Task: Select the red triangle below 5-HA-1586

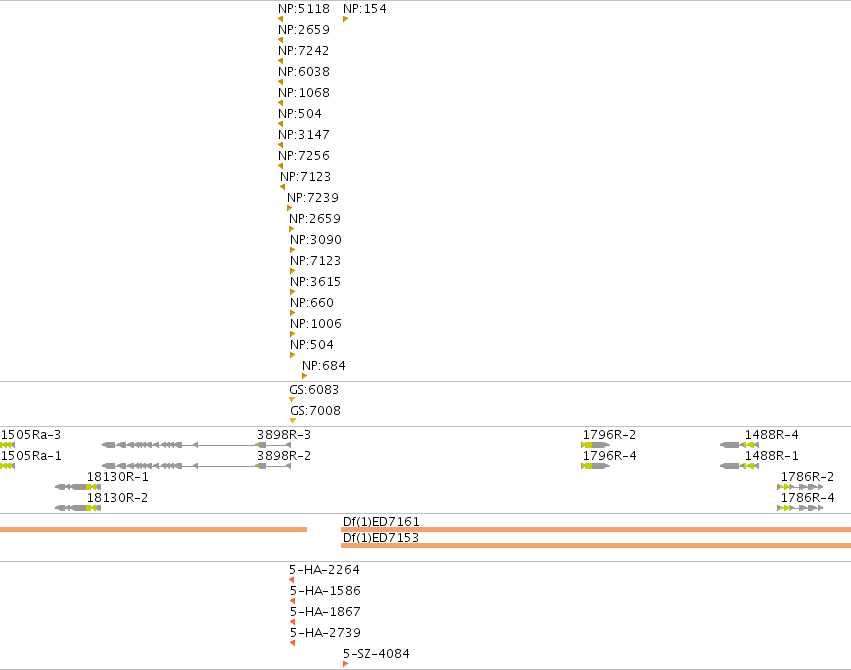Action: pos(293,601)
